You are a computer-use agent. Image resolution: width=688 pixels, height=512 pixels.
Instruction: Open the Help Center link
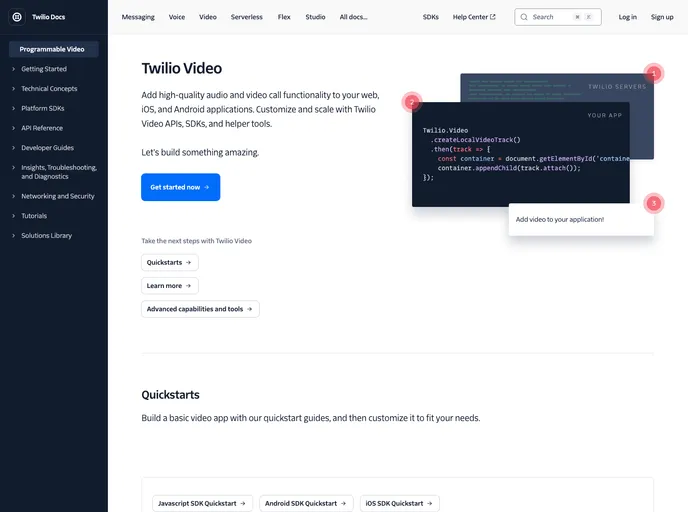[x=474, y=17]
